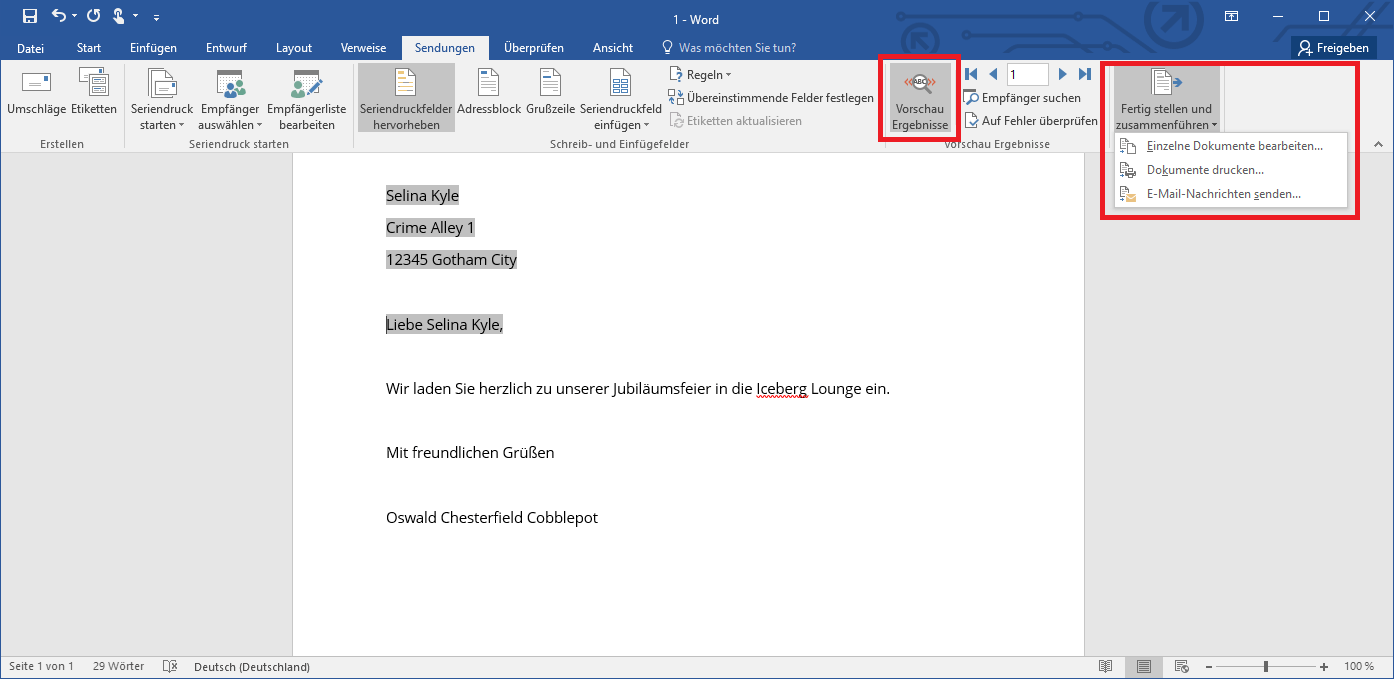
Task: Click the Mit freundlichen Grüßen line
Action: [x=470, y=453]
